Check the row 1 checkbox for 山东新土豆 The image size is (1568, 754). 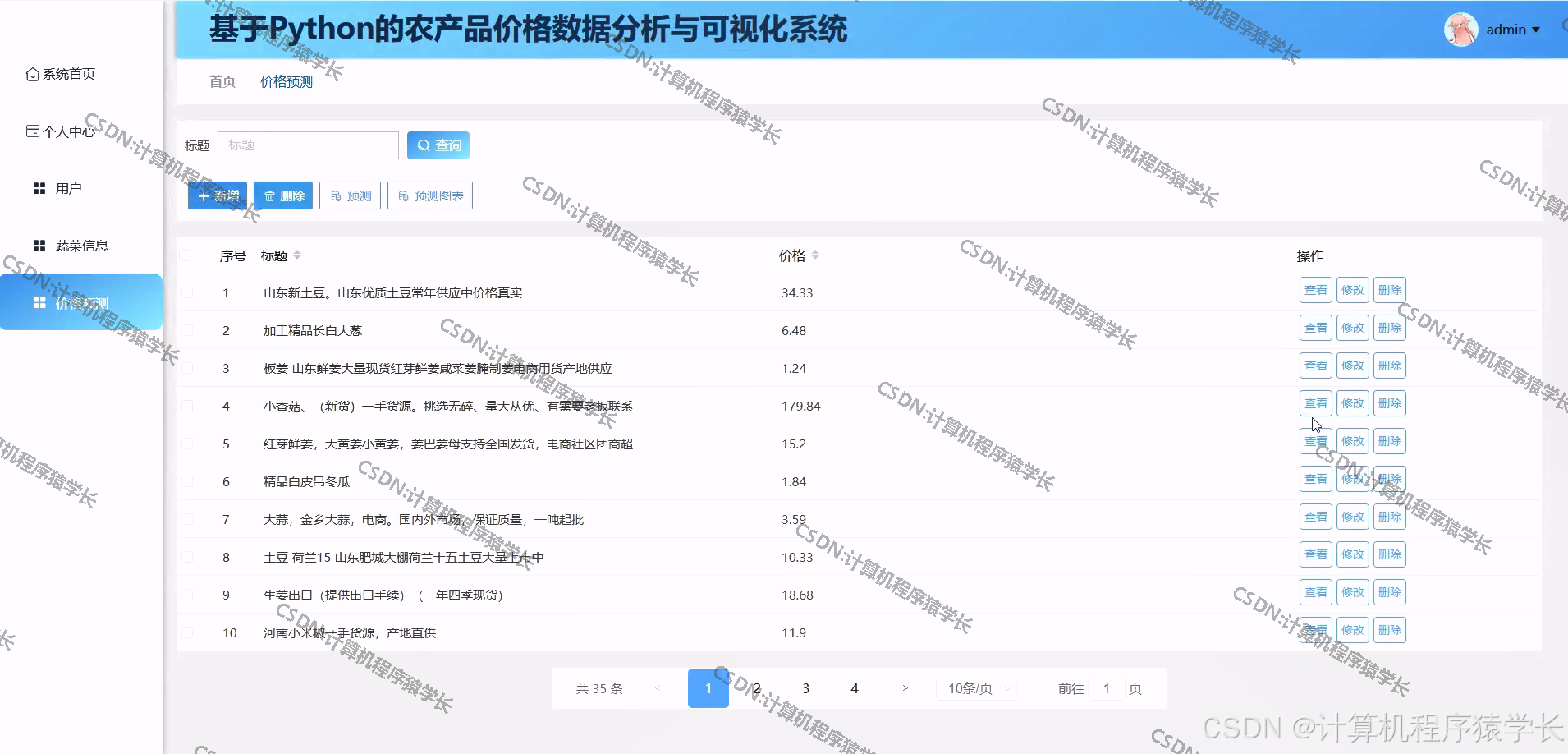(x=187, y=292)
